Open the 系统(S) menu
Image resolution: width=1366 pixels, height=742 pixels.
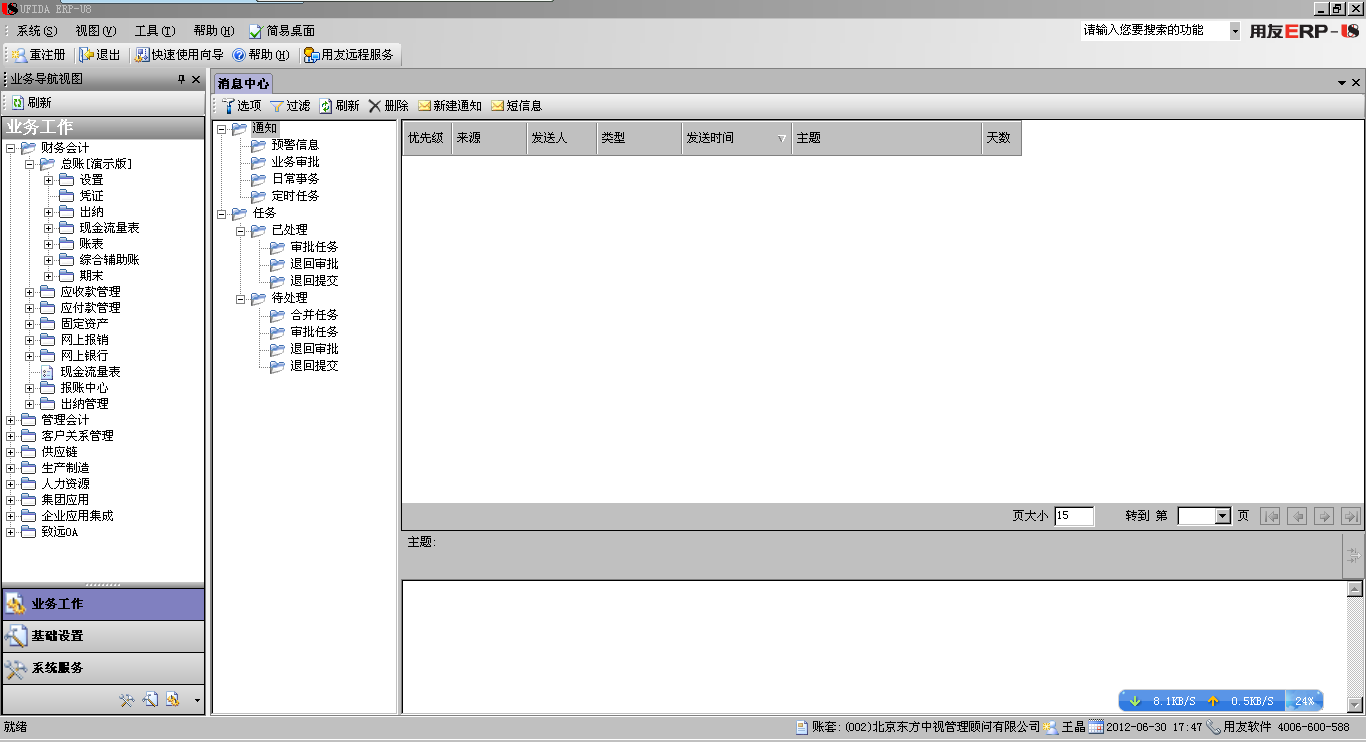[x=36, y=31]
